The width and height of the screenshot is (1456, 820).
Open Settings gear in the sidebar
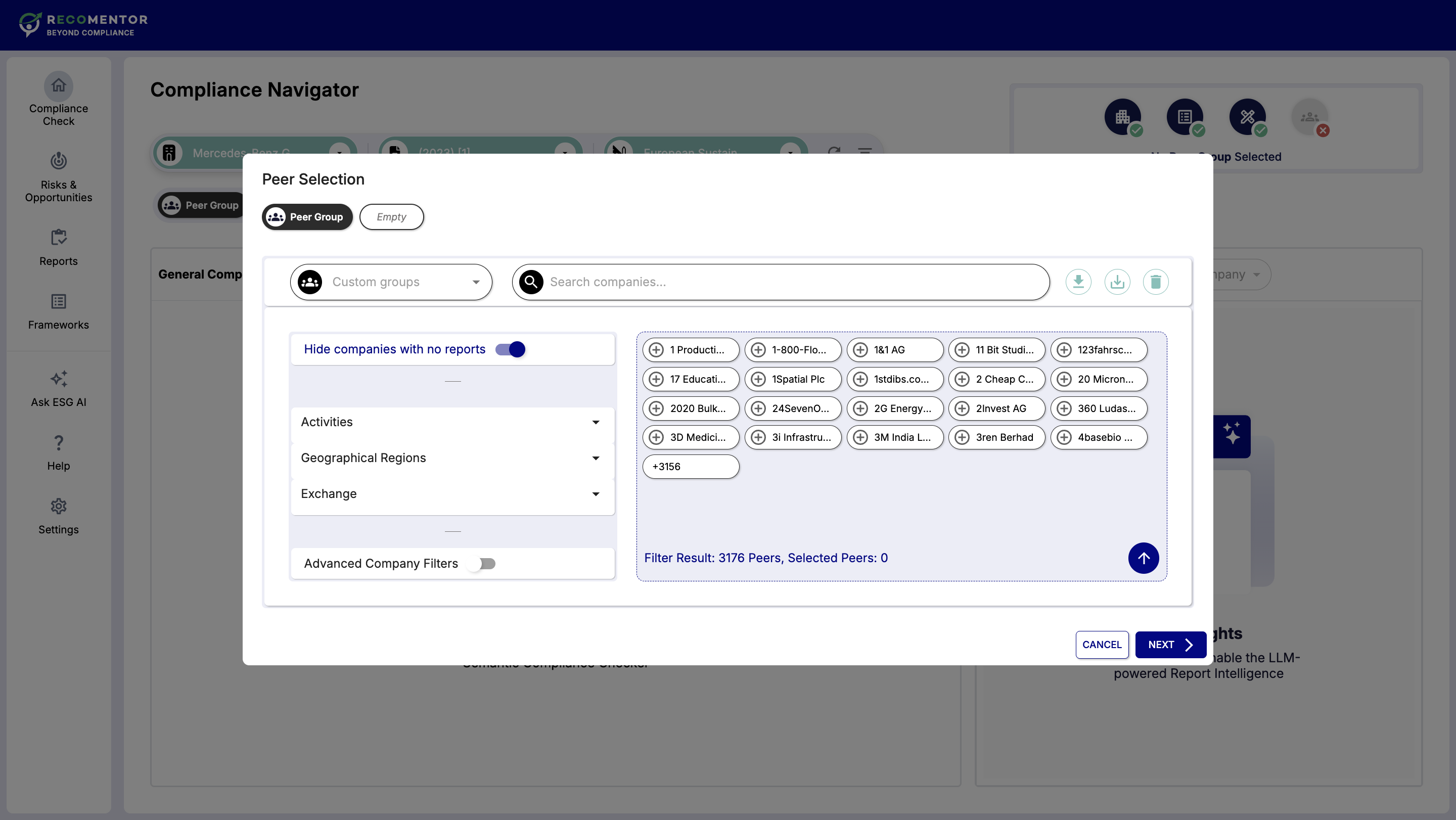click(x=58, y=516)
